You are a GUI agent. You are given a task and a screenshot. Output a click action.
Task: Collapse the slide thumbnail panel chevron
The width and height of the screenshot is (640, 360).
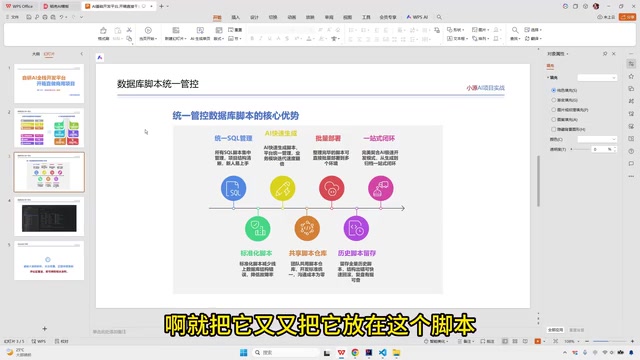[x=82, y=54]
